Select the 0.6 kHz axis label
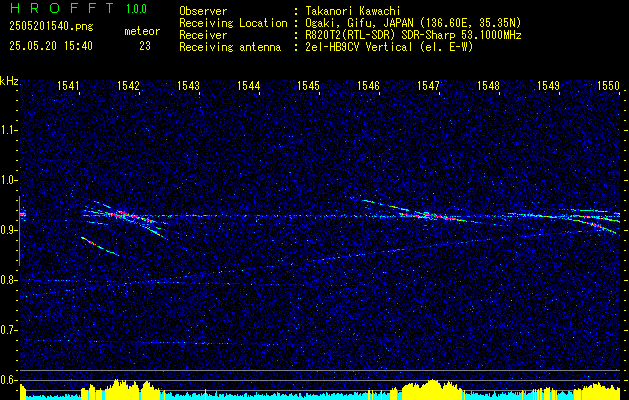629x400 pixels. 9,380
